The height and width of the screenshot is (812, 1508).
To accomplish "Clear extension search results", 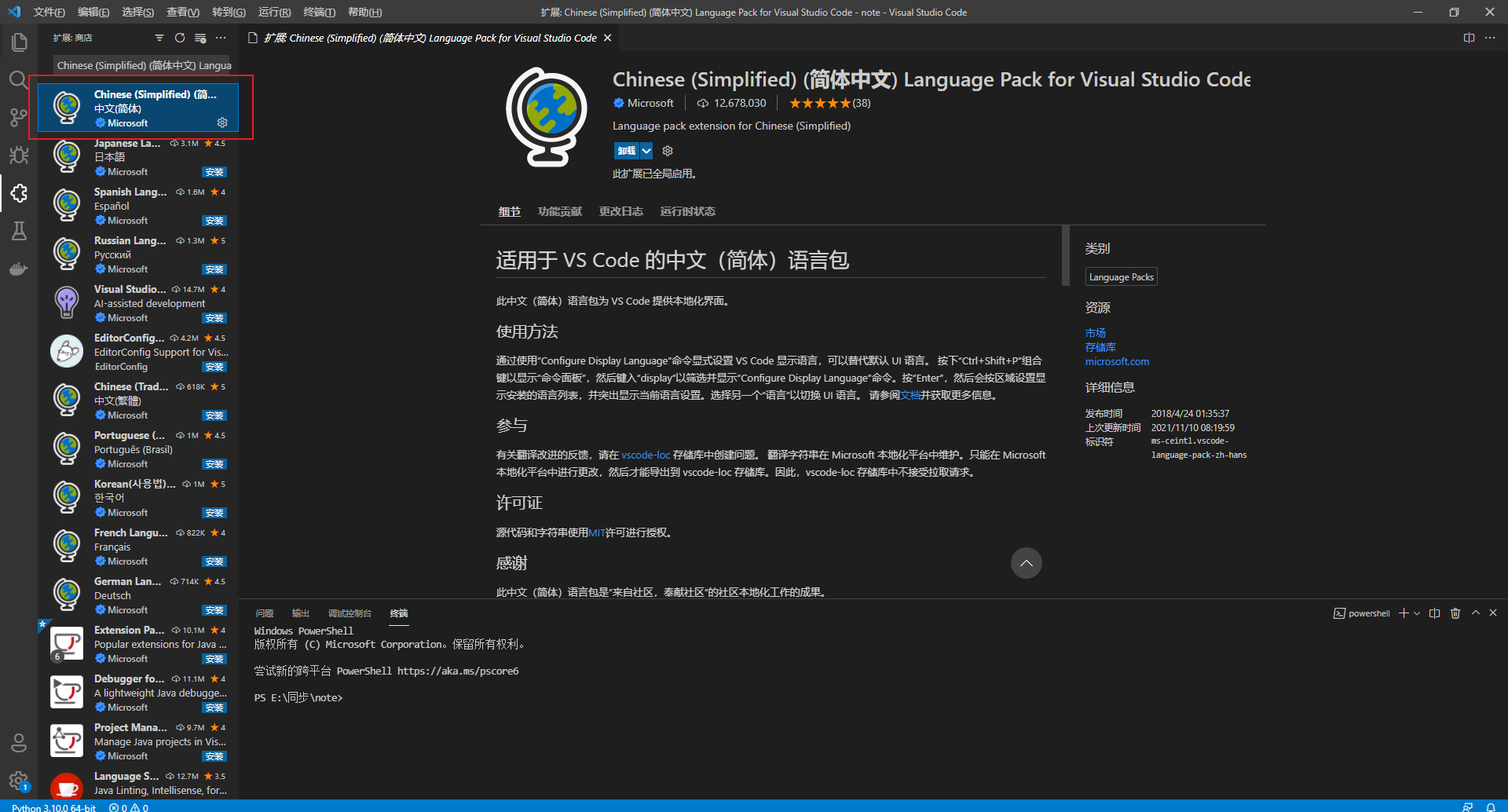I will (200, 38).
